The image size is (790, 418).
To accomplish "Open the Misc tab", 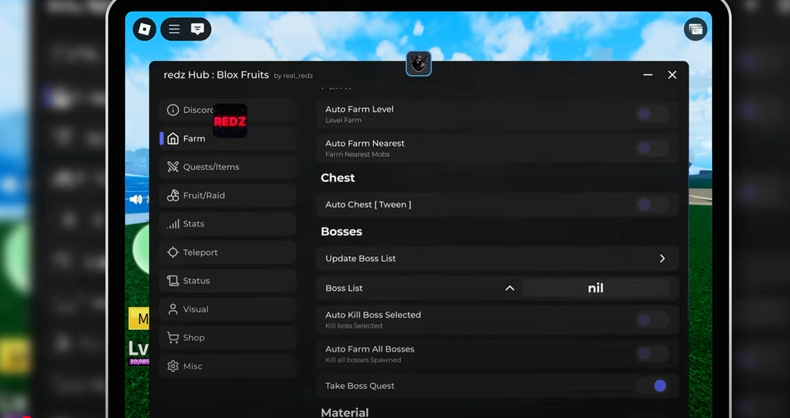I will click(228, 366).
